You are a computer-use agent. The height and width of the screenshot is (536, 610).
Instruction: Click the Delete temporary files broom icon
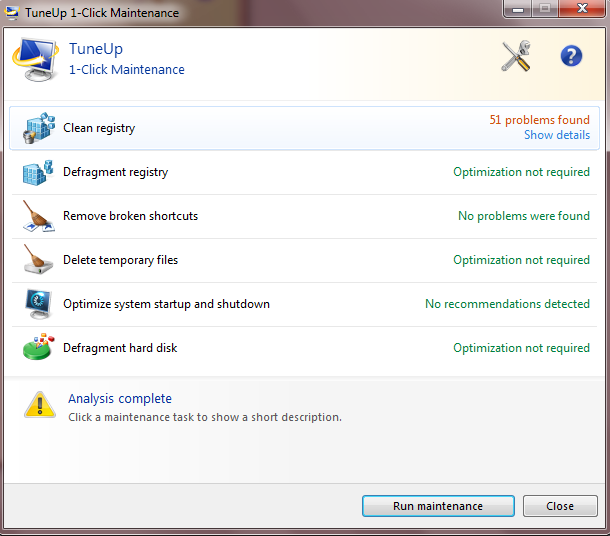click(38, 260)
